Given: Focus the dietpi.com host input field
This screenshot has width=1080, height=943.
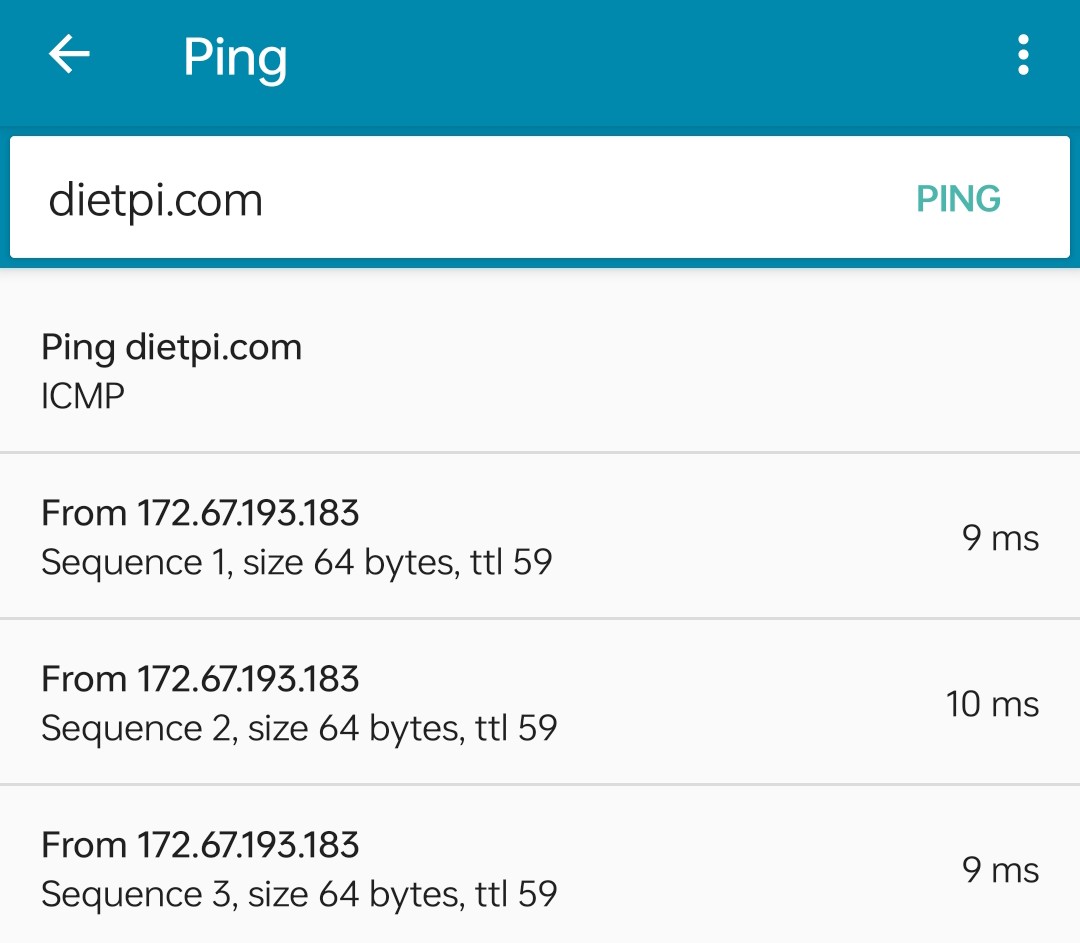Looking at the screenshot, I should 539,198.
